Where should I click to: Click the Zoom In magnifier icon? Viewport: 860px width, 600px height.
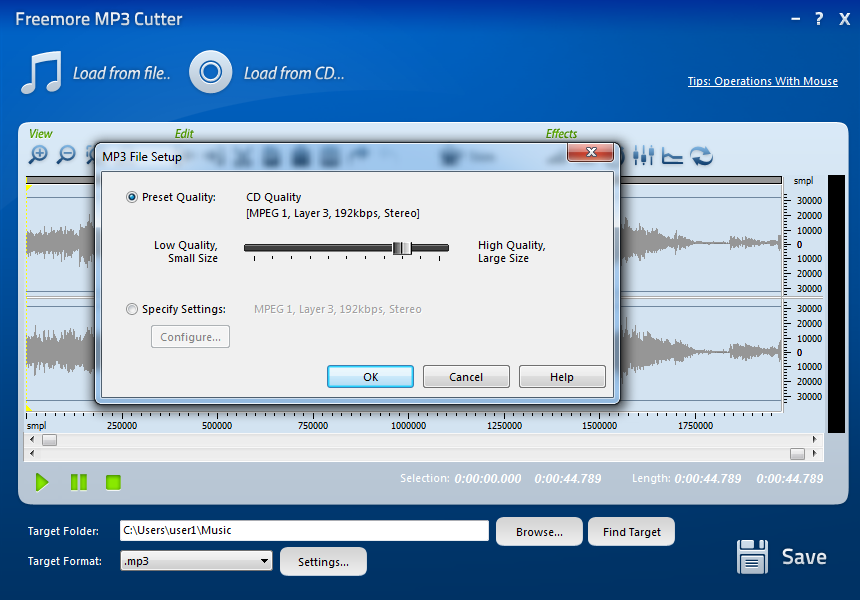point(38,155)
